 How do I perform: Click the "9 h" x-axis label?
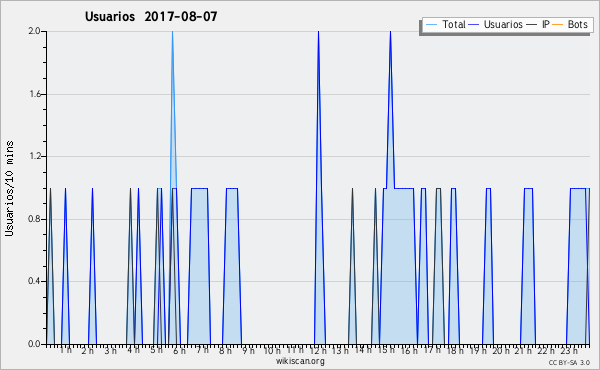coord(248,350)
